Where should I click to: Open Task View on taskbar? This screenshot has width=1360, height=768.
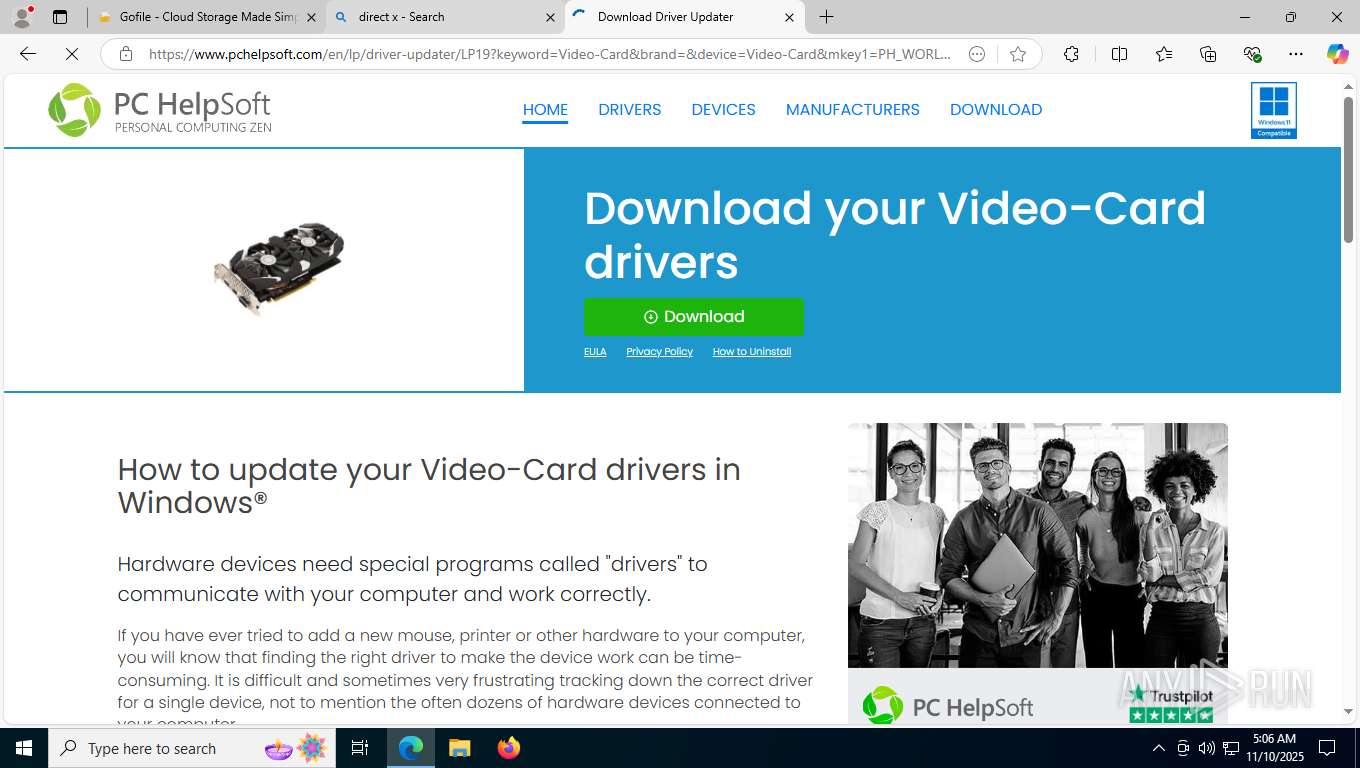click(x=360, y=748)
